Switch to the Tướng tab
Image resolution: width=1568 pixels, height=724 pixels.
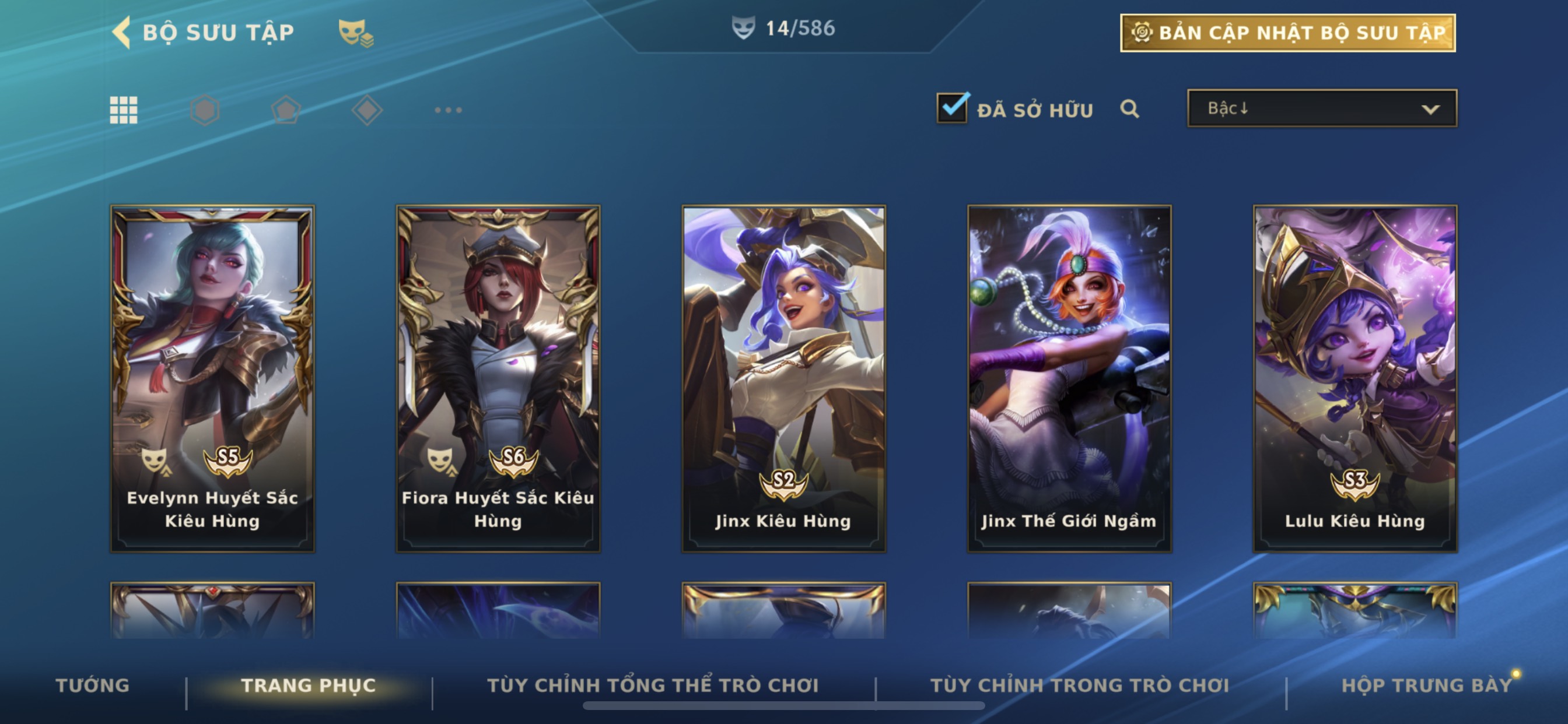point(93,686)
